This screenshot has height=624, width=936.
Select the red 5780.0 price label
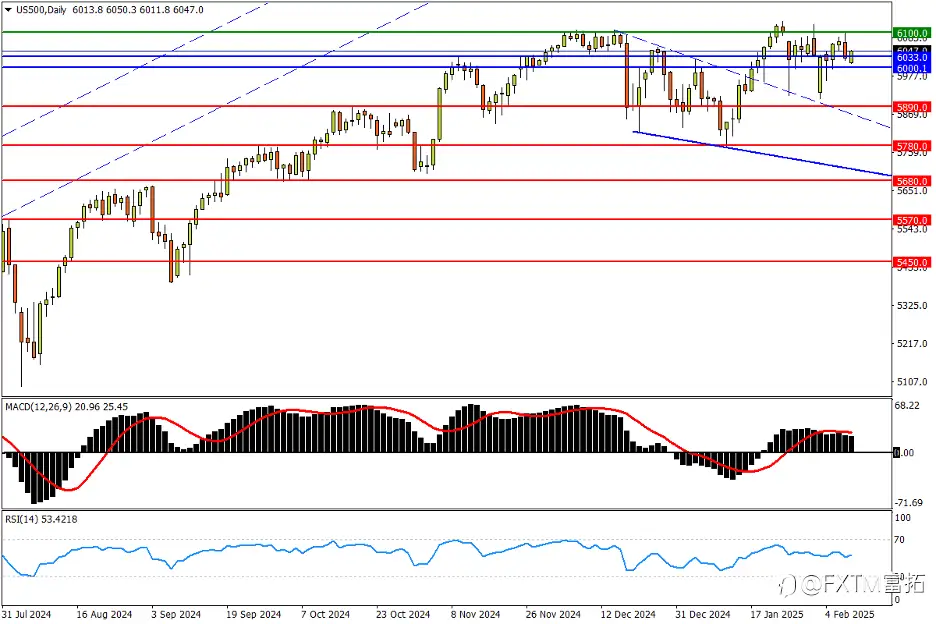click(912, 146)
